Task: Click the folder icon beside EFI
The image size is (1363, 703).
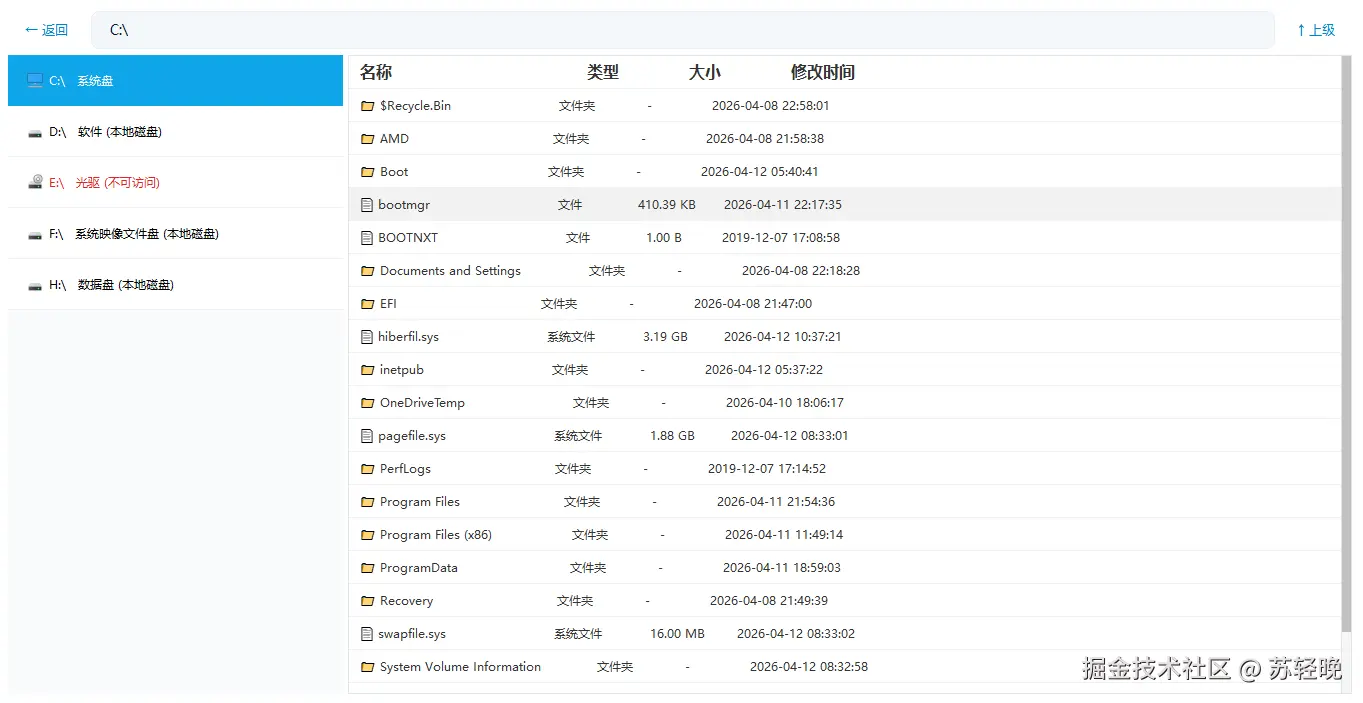Action: tap(367, 303)
